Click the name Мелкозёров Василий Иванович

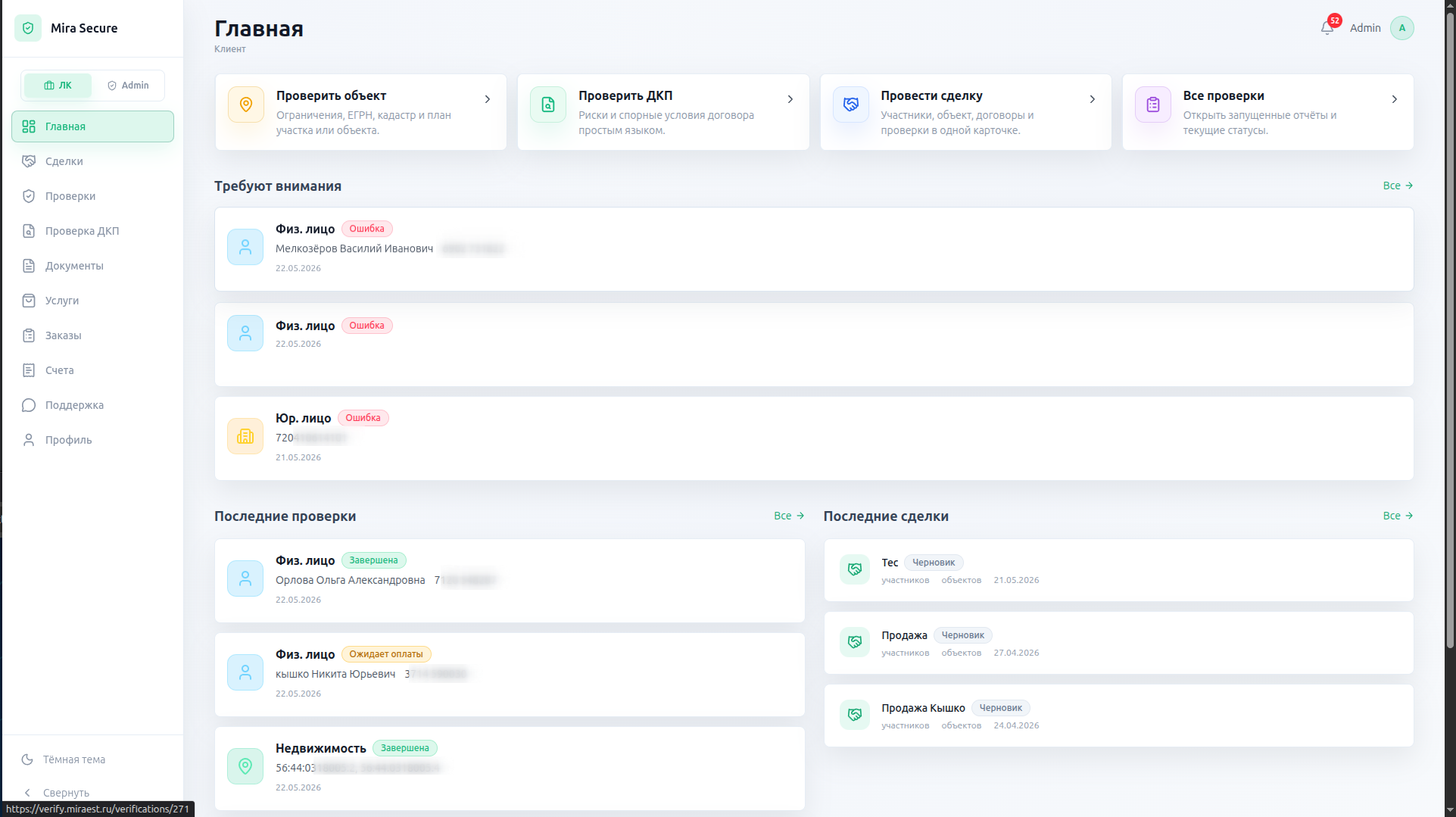tap(354, 248)
